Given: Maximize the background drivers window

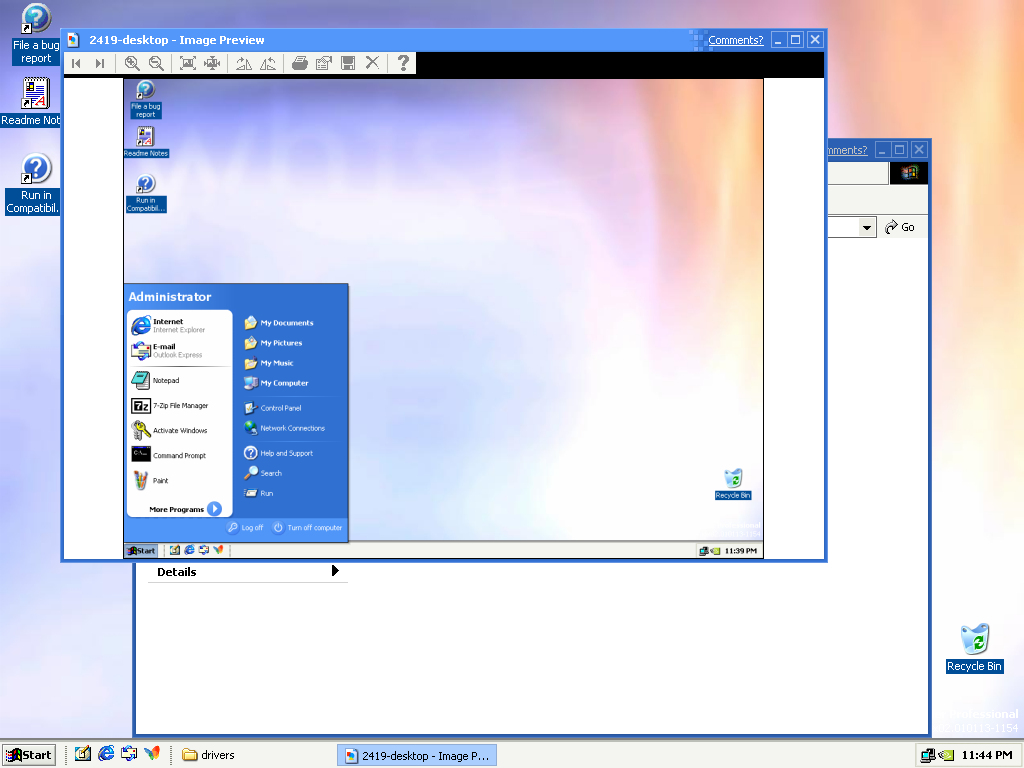Looking at the screenshot, I should (x=900, y=150).
